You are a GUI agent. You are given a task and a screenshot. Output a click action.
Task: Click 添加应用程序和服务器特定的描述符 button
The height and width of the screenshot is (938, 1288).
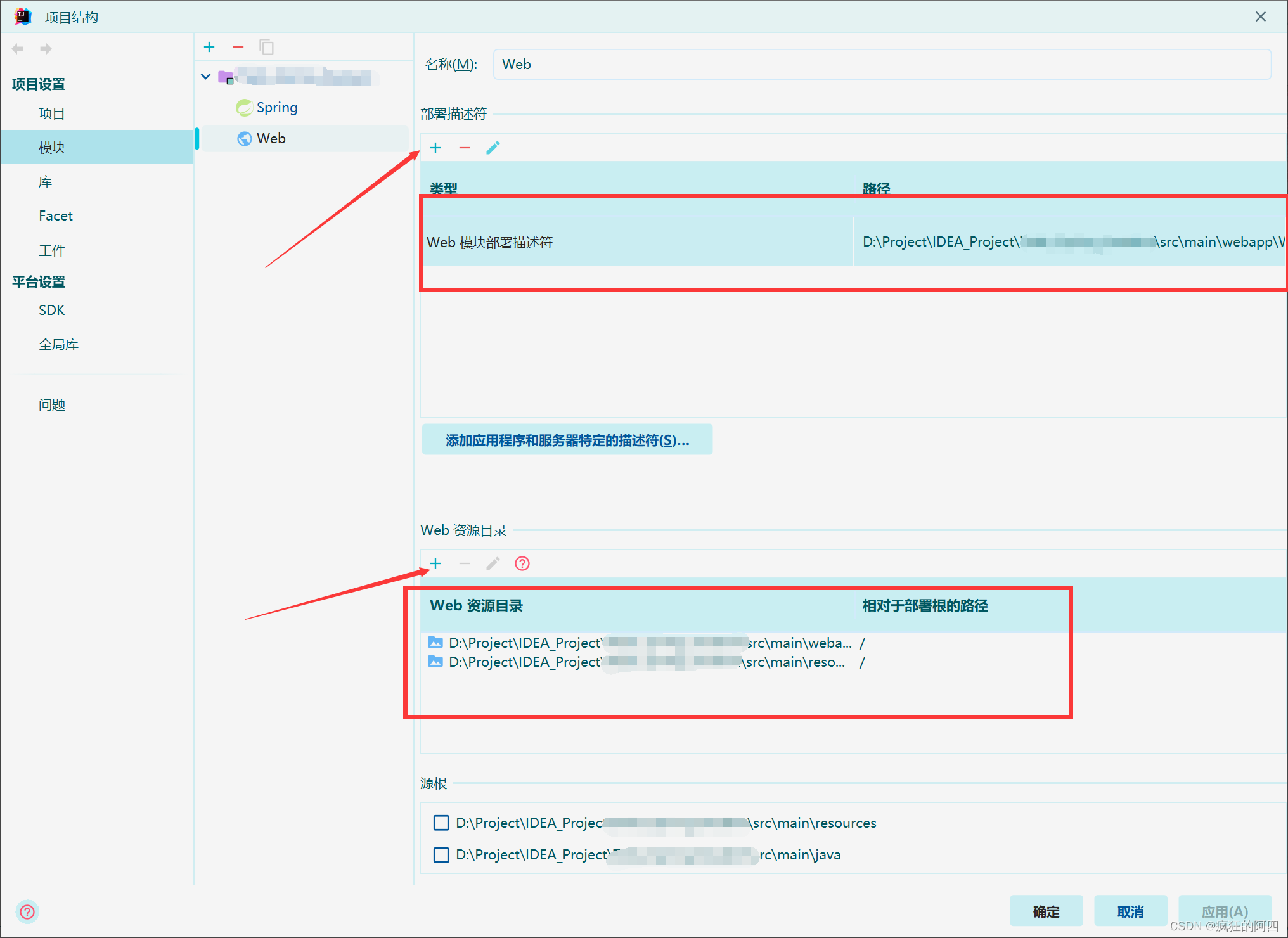tap(567, 440)
